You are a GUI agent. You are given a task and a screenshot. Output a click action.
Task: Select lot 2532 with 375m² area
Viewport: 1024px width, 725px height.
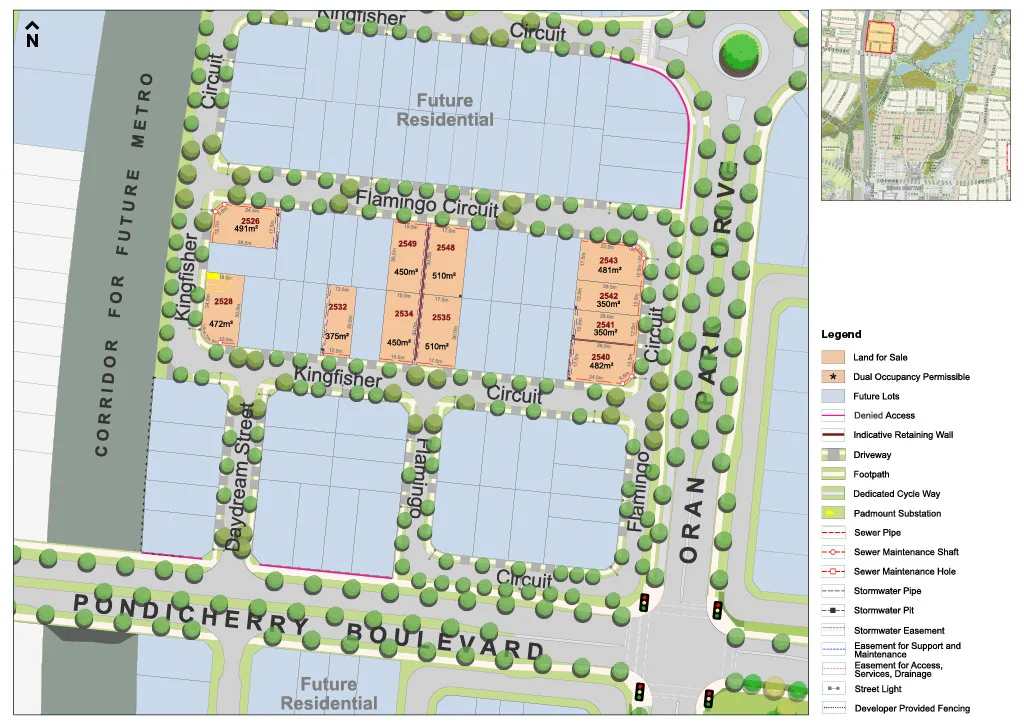338,321
